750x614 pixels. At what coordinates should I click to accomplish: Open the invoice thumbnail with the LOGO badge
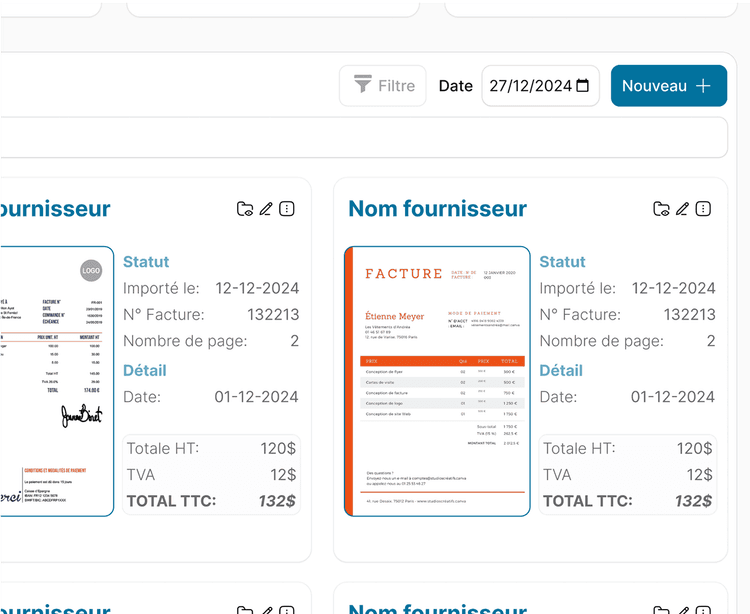57,381
